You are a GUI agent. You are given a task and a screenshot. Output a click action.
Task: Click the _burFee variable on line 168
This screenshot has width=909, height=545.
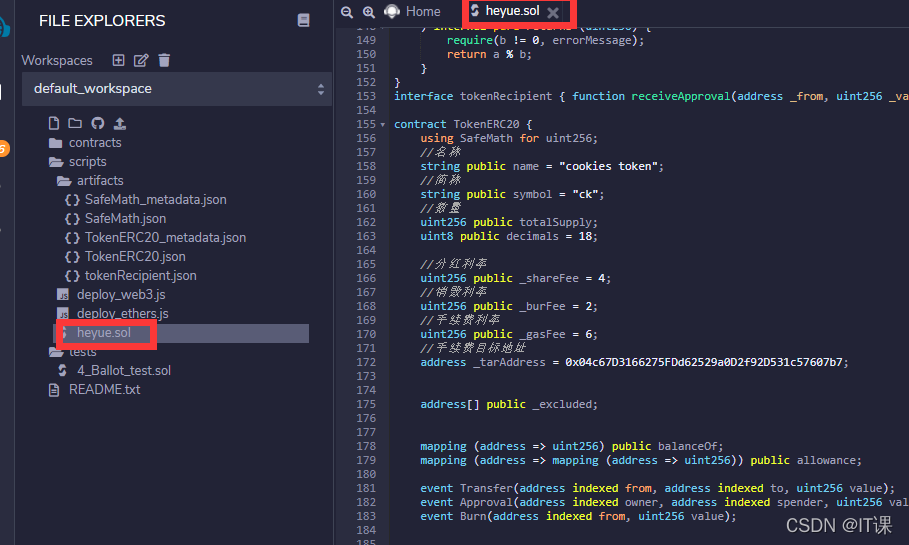click(542, 306)
